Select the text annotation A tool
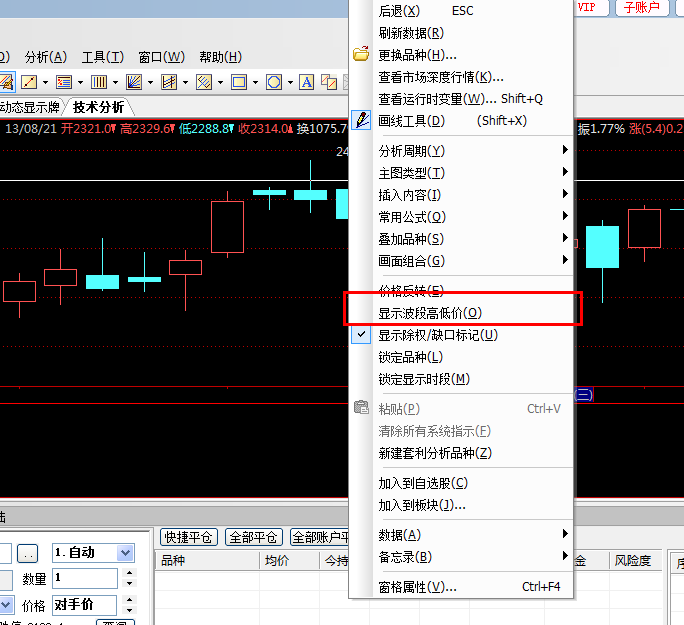This screenshot has height=625, width=684. (307, 82)
